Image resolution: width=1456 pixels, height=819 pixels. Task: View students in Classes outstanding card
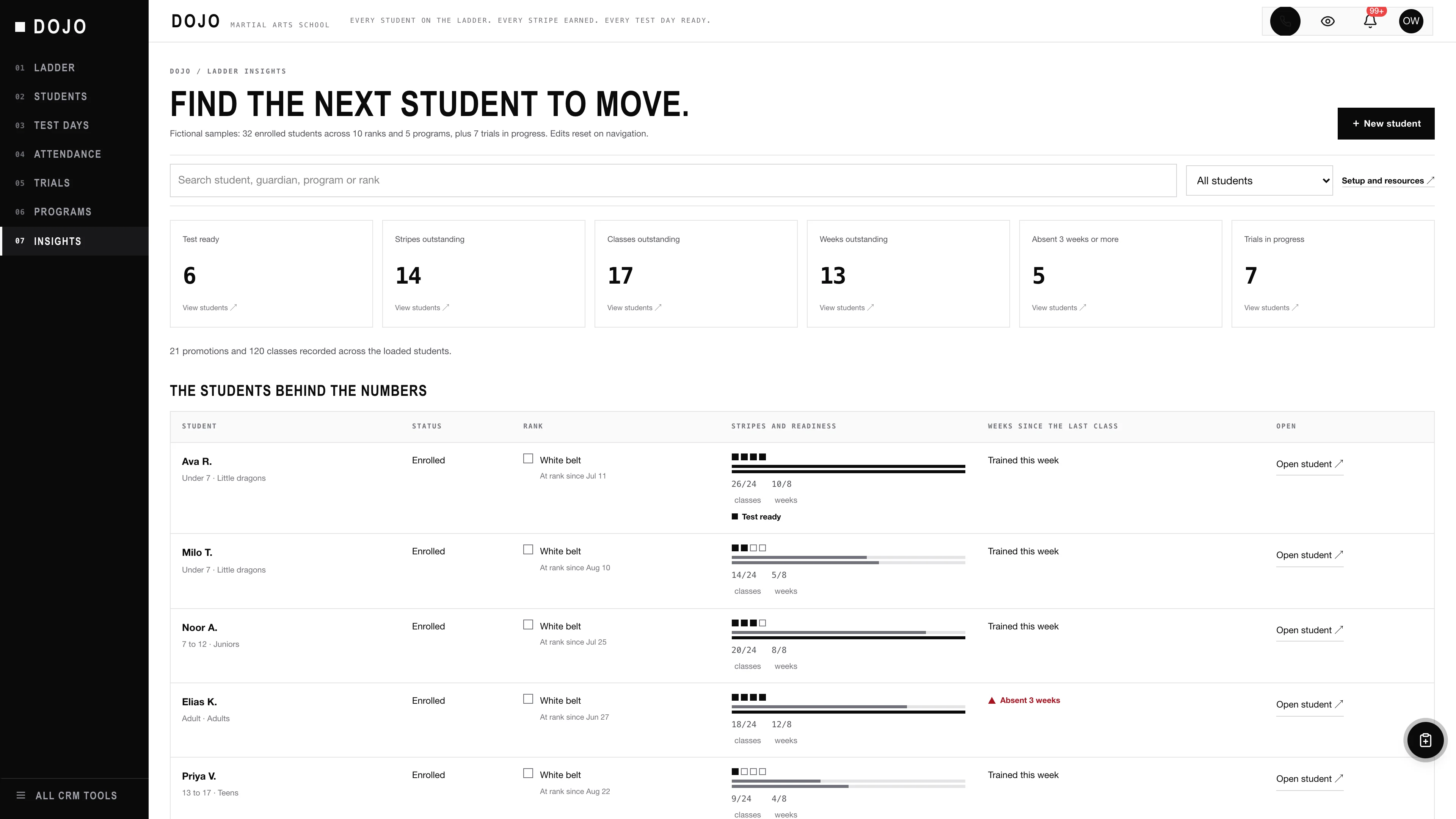[x=634, y=308]
